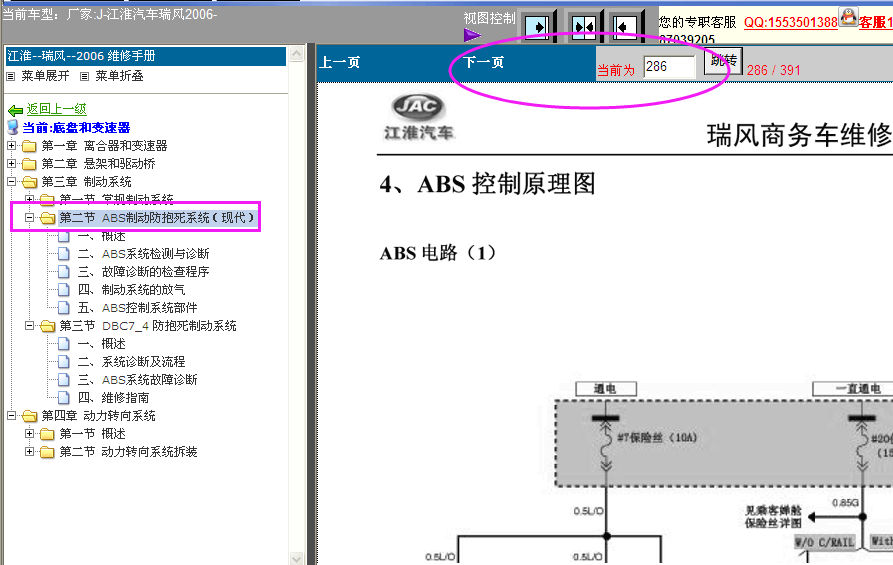Image resolution: width=893 pixels, height=565 pixels.
Task: Open 三、ABS系统故障诊断
Action: point(137,380)
